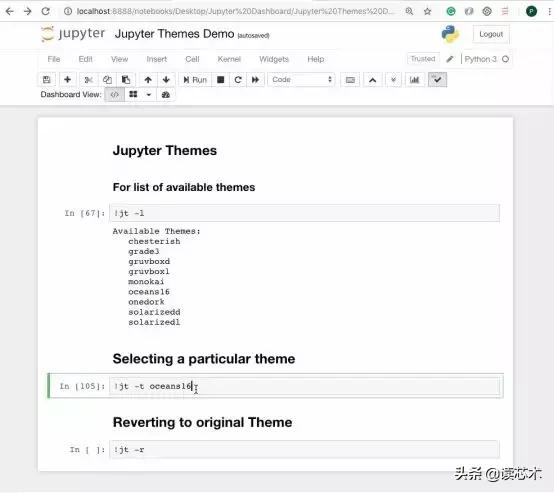This screenshot has height=493, width=554.
Task: Open the Cell menu
Action: pos(192,59)
